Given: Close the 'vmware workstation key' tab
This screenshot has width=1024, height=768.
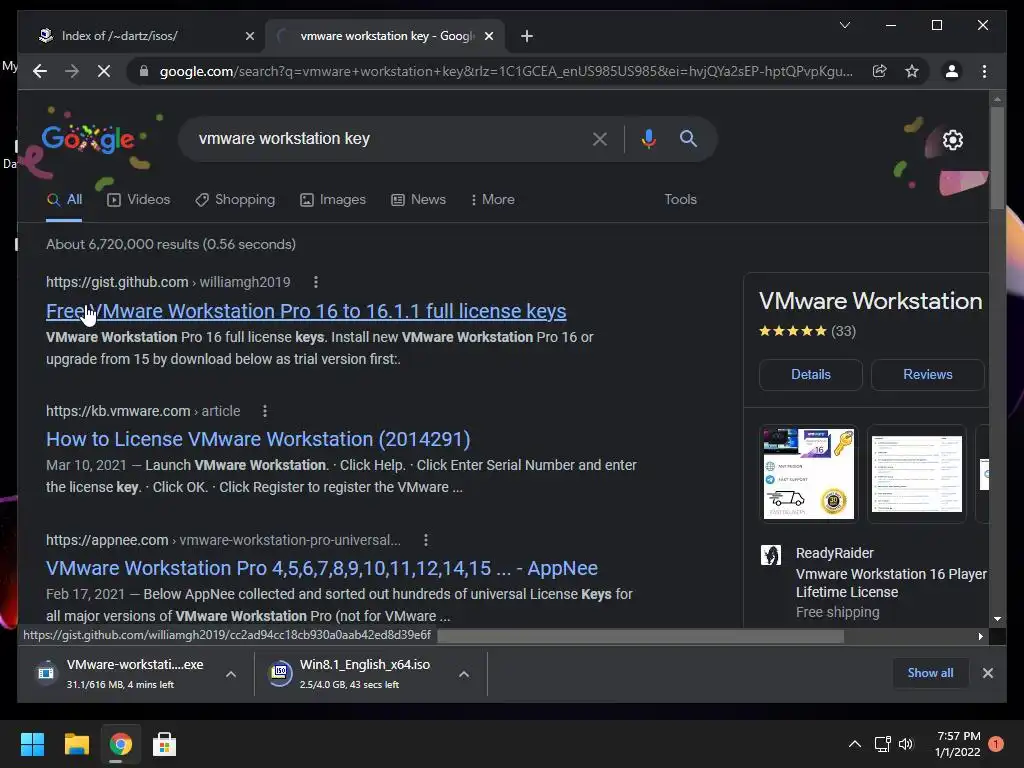Looking at the screenshot, I should pyautogui.click(x=488, y=36).
